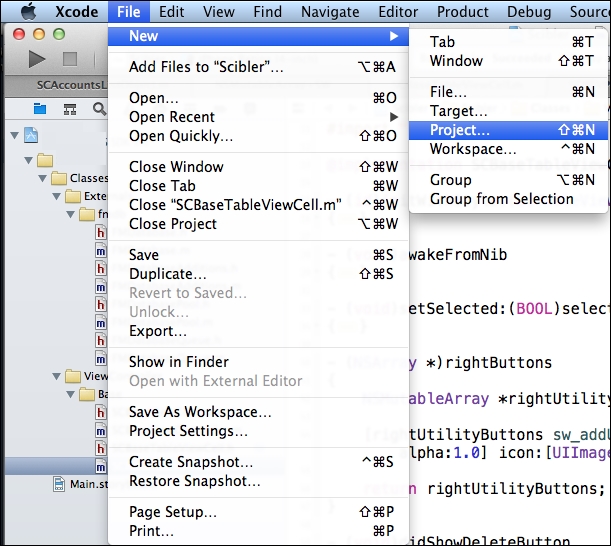This screenshot has height=546, width=611.
Task: Open the Apple menu
Action: [x=28, y=11]
